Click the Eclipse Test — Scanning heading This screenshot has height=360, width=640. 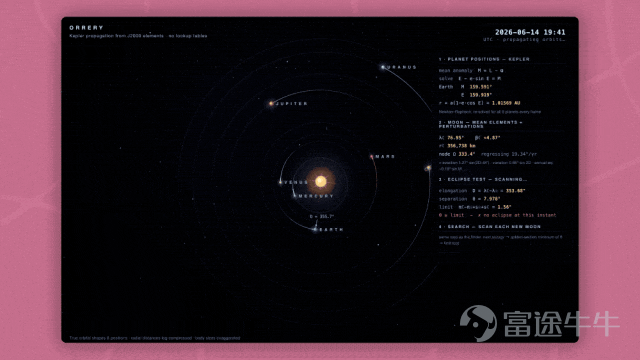click(x=483, y=179)
